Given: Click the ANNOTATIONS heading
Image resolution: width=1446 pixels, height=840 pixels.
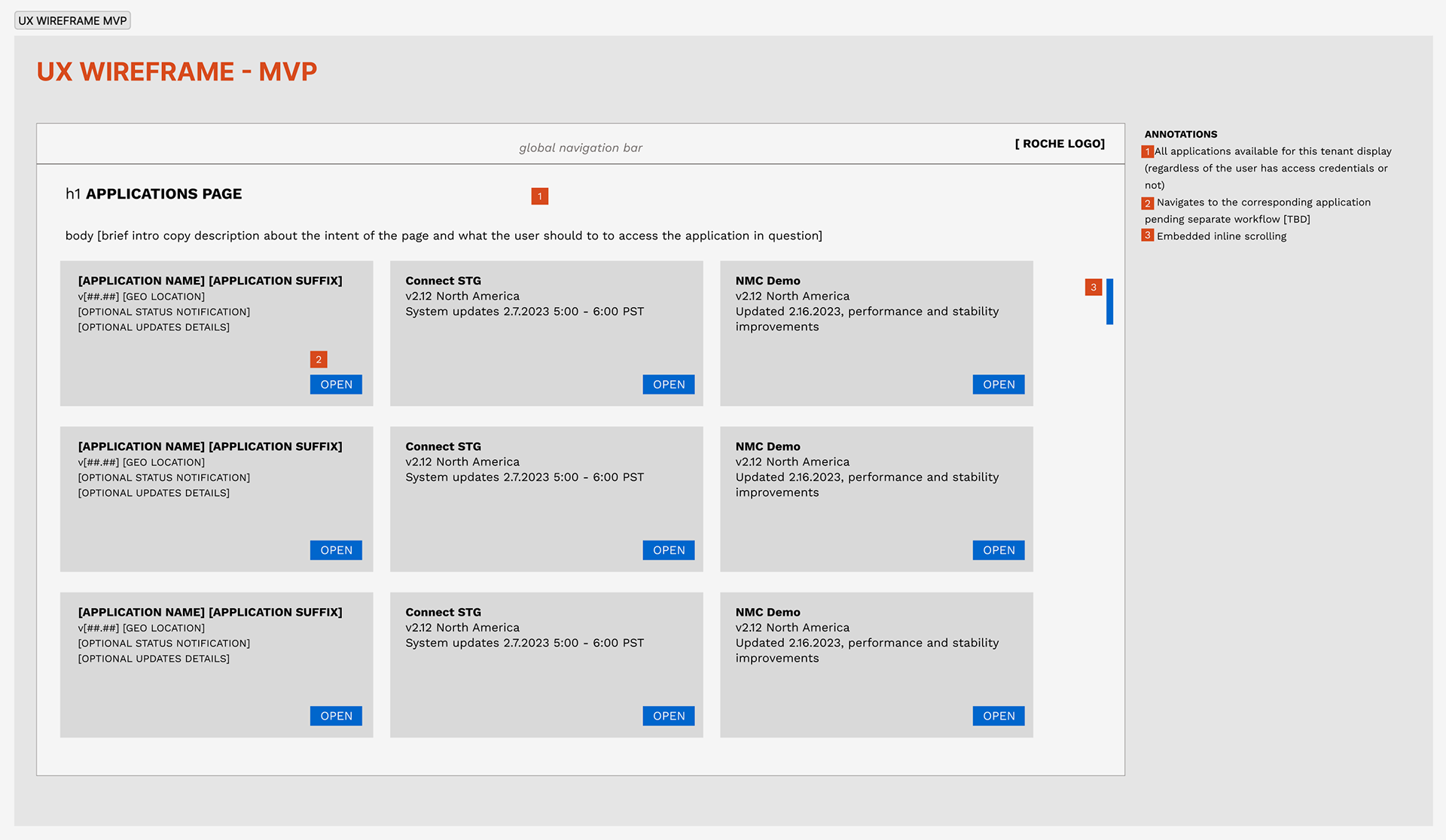Looking at the screenshot, I should (x=1181, y=134).
